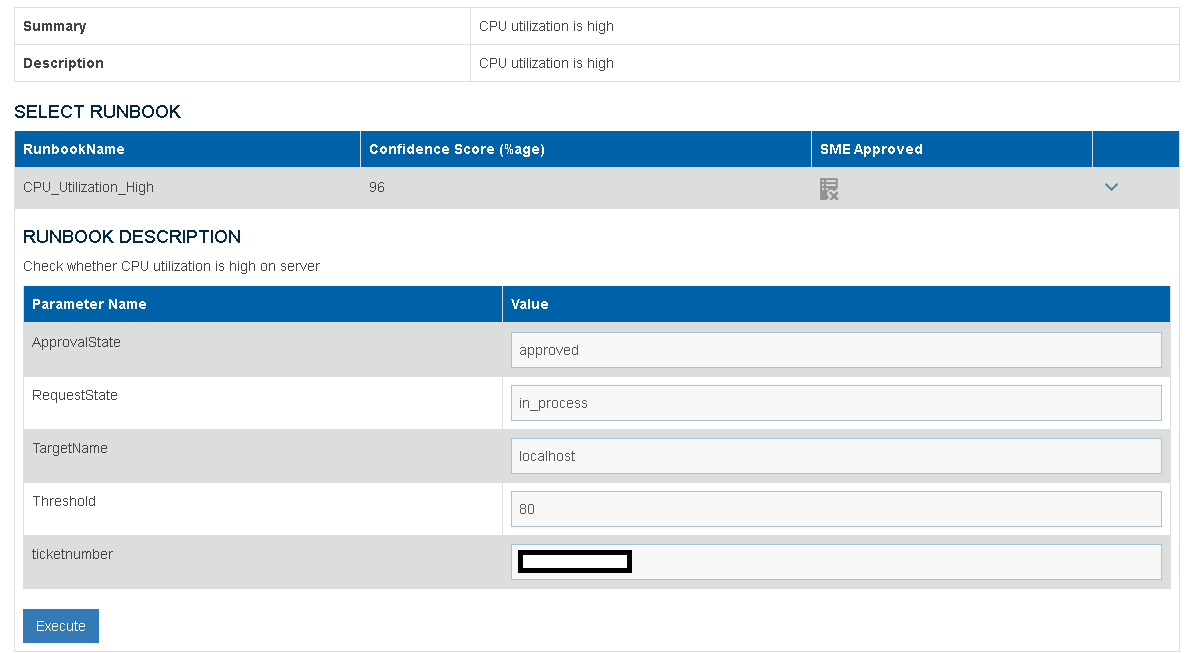Click the RunbookName column header
Image resolution: width=1191 pixels, height=653 pixels.
click(x=74, y=149)
